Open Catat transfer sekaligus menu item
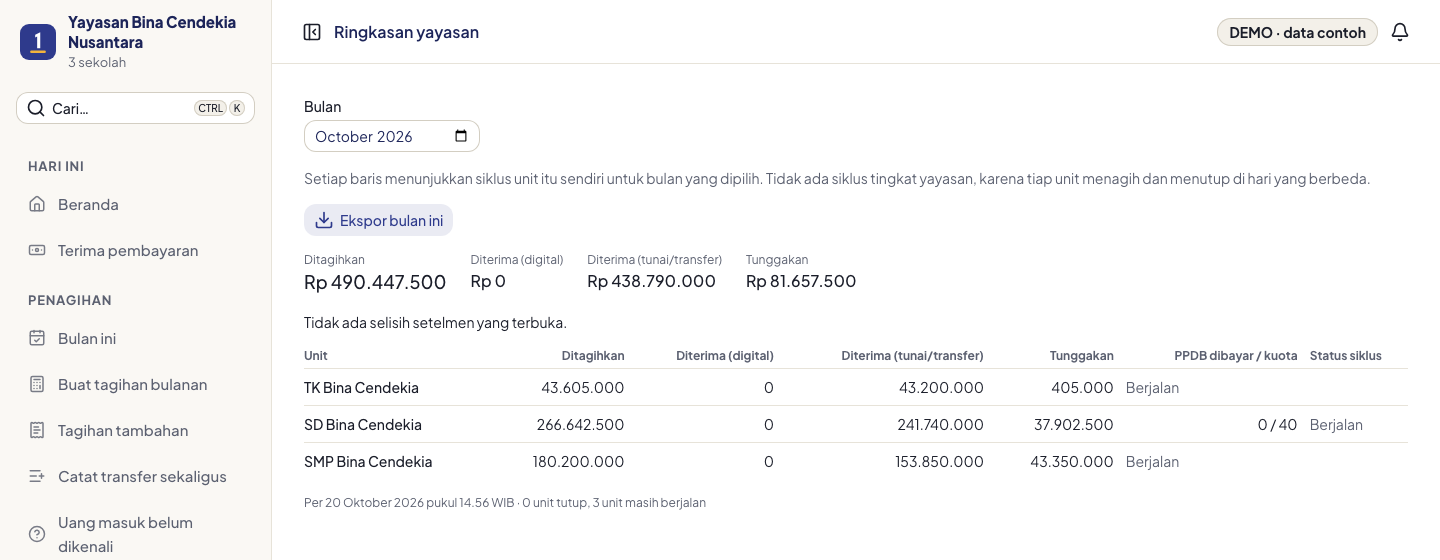 point(135,476)
